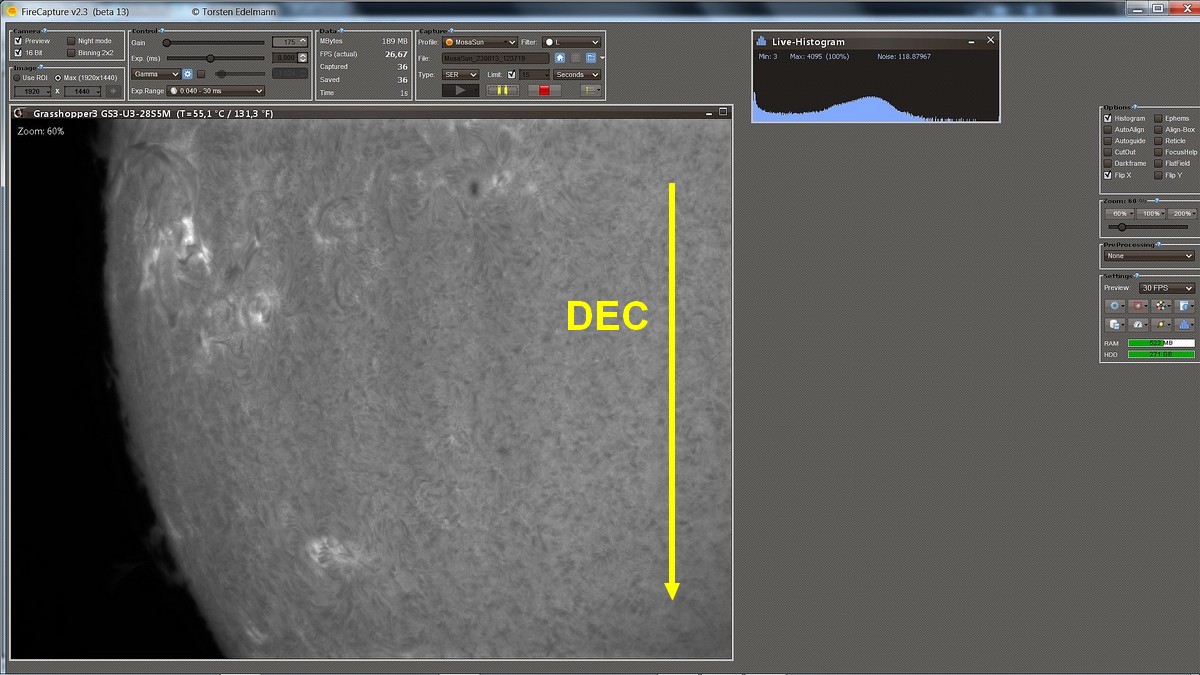1200x675 pixels.
Task: Toggle the 16 Bit checkbox
Action: click(18, 52)
